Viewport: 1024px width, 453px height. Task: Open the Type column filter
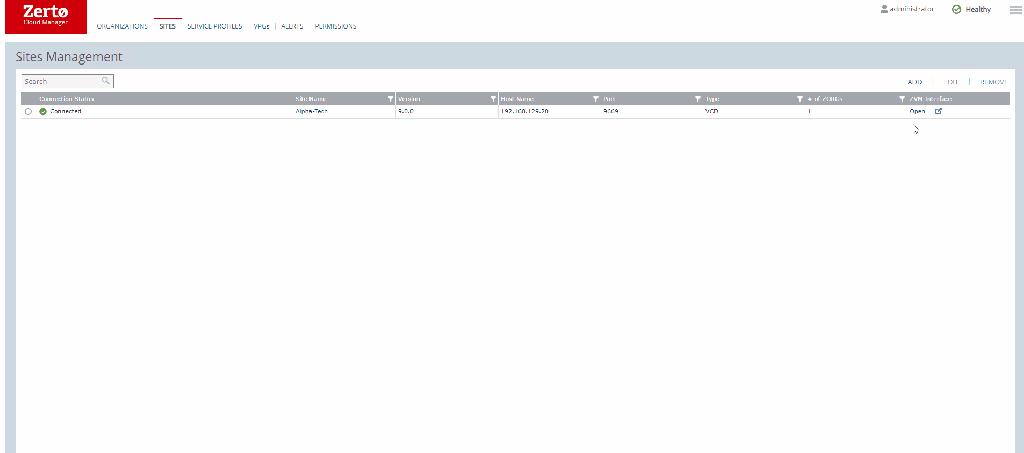(800, 99)
